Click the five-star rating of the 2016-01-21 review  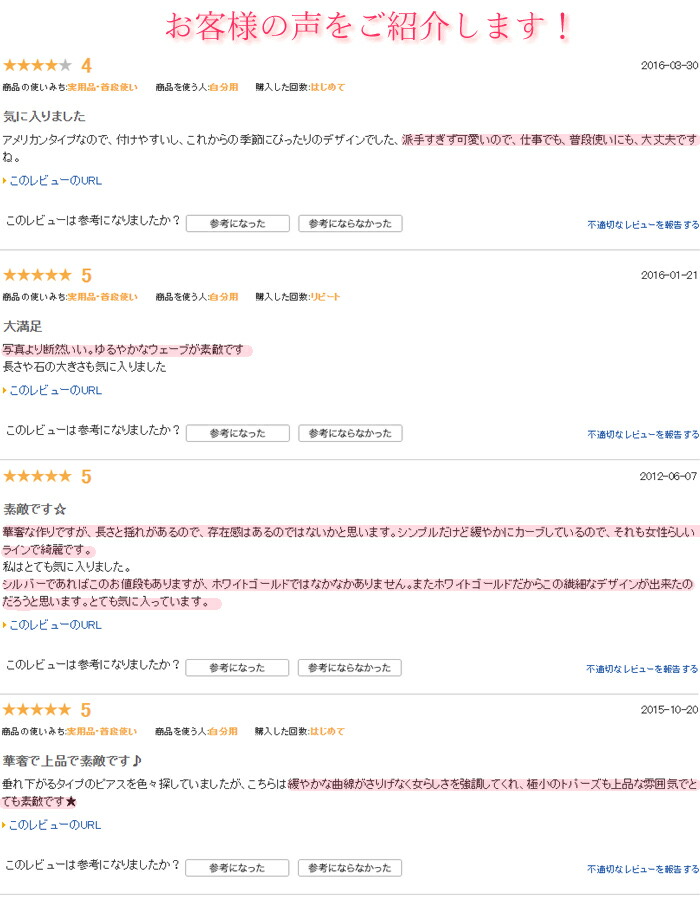[38, 275]
